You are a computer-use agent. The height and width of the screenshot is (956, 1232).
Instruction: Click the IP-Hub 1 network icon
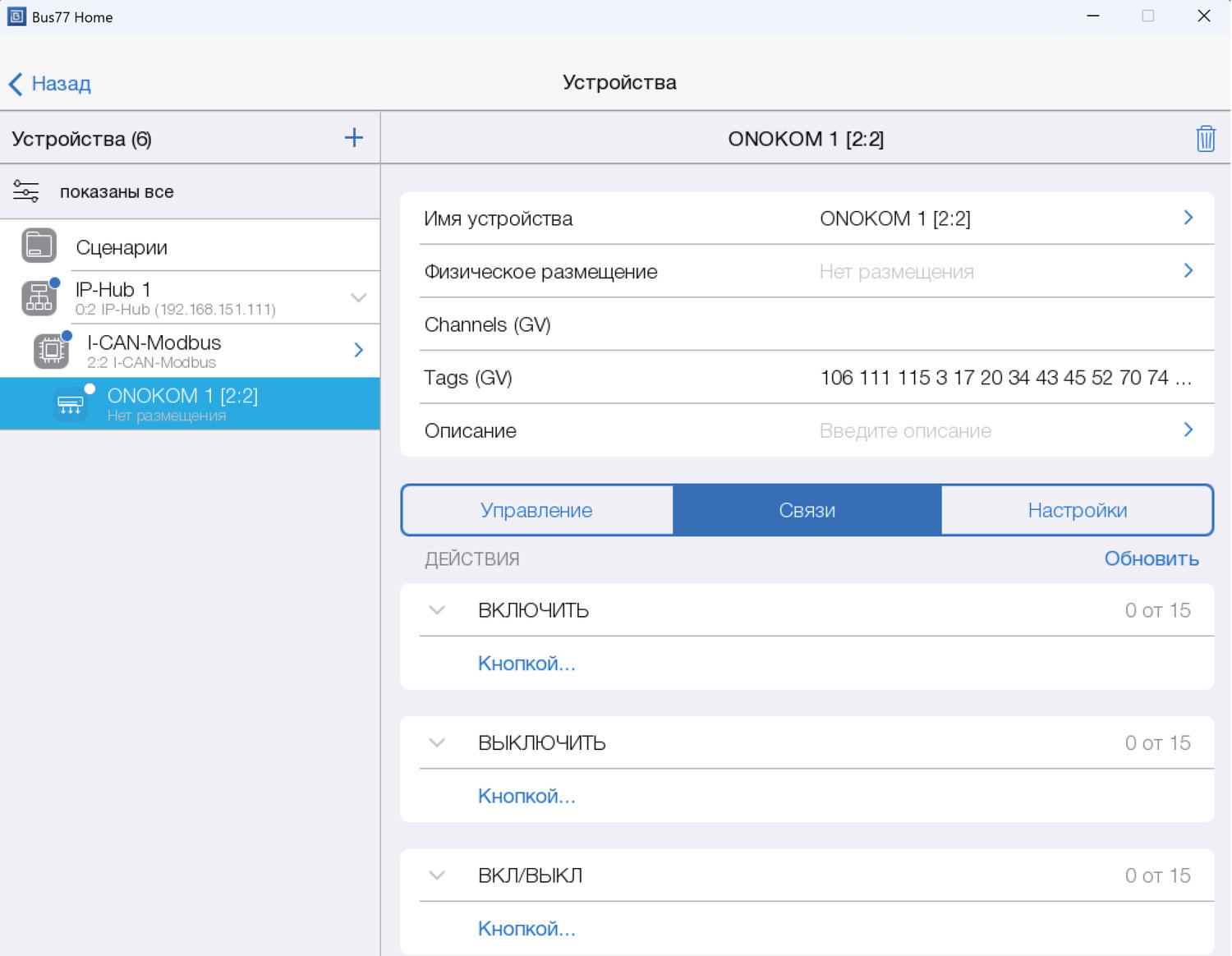coord(39,298)
